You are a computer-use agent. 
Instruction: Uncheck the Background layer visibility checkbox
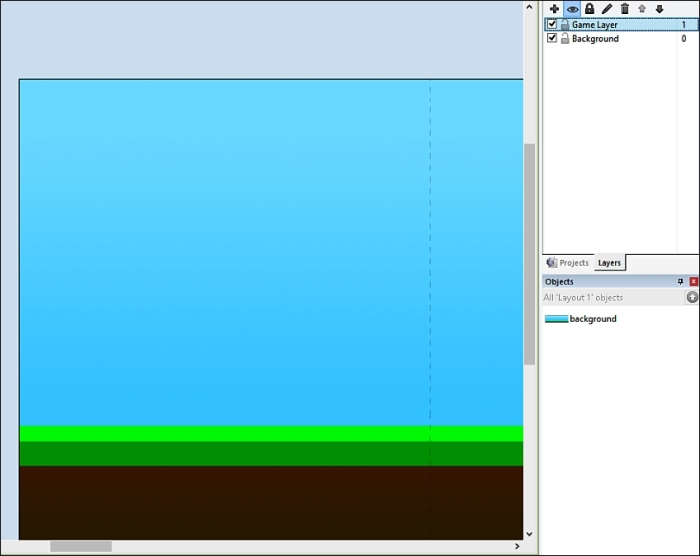(552, 38)
